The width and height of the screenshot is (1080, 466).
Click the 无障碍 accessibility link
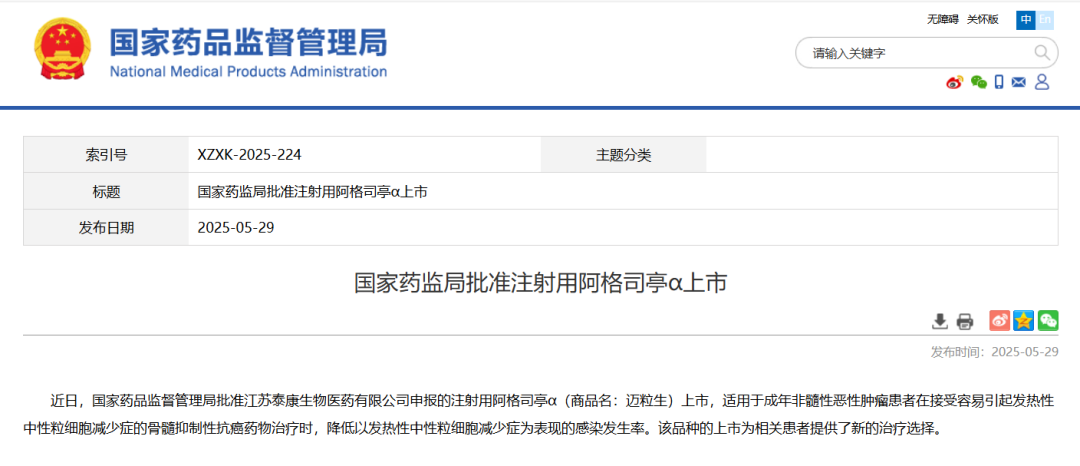tap(942, 19)
